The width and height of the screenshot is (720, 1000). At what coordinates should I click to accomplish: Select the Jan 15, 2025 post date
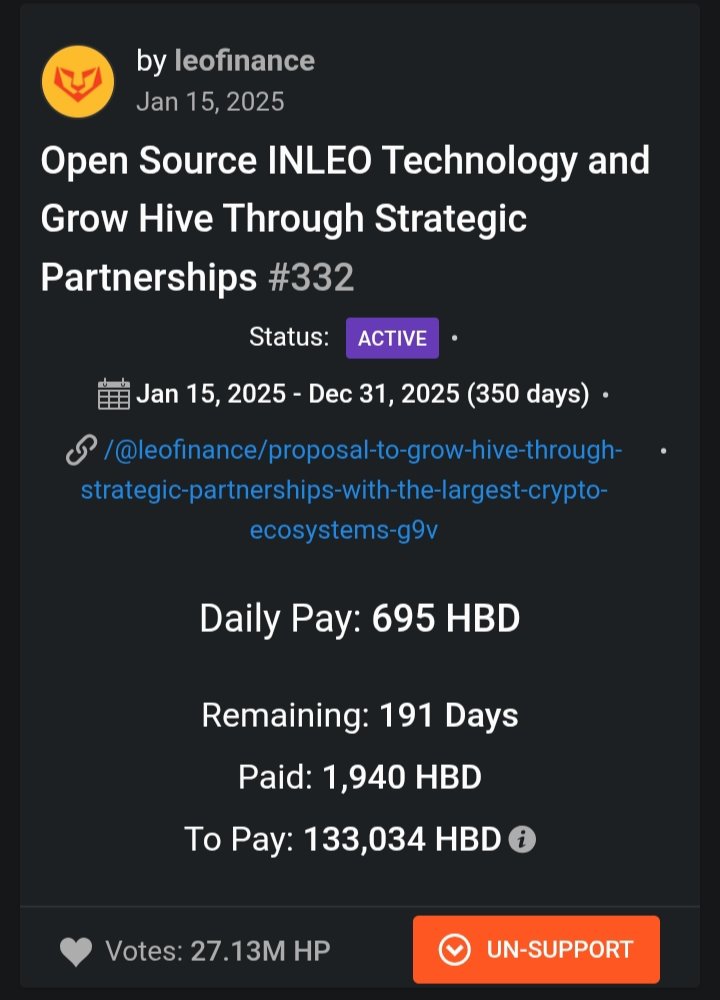point(210,102)
